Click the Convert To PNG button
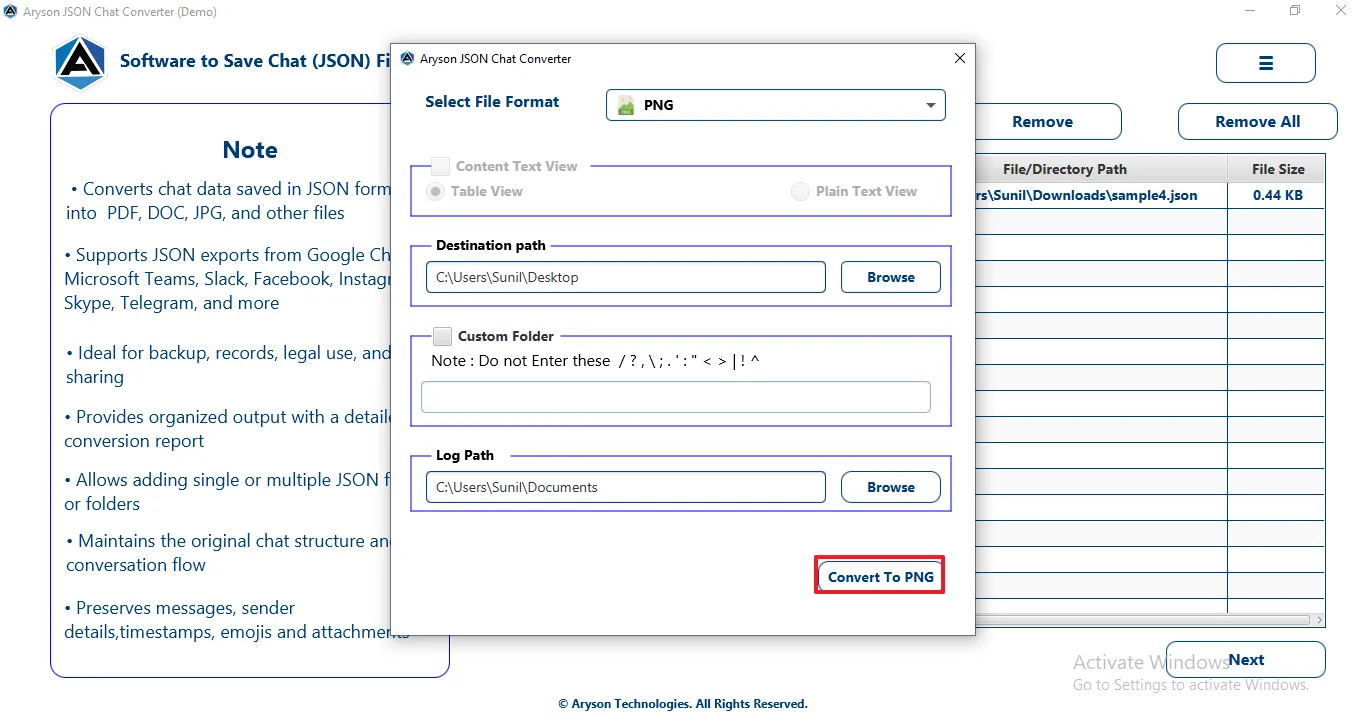This screenshot has height=728, width=1366. 880,576
